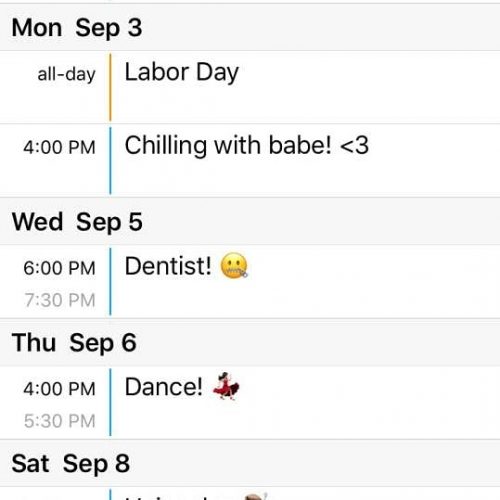The height and width of the screenshot is (500, 500).
Task: Tap blue color bar beside Dentist event
Action: 110,282
